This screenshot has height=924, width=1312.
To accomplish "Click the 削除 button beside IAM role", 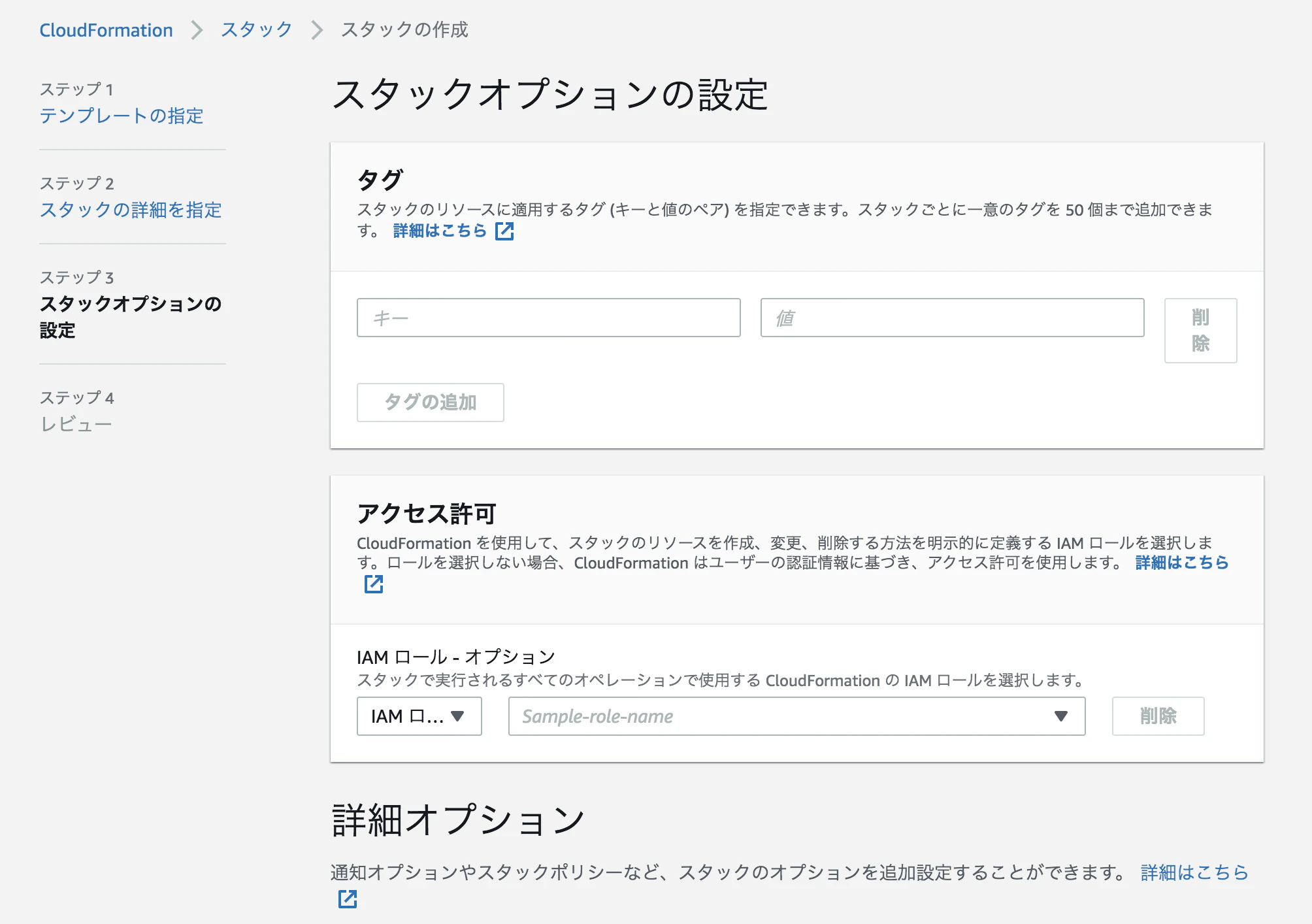I will pyautogui.click(x=1158, y=716).
